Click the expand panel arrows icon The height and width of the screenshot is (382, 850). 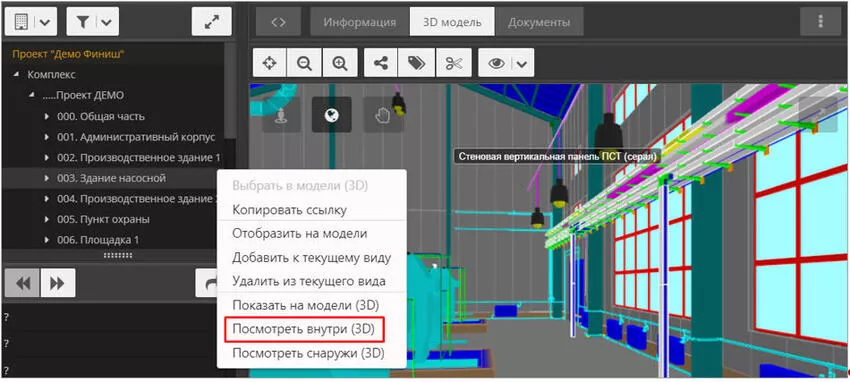click(x=211, y=22)
